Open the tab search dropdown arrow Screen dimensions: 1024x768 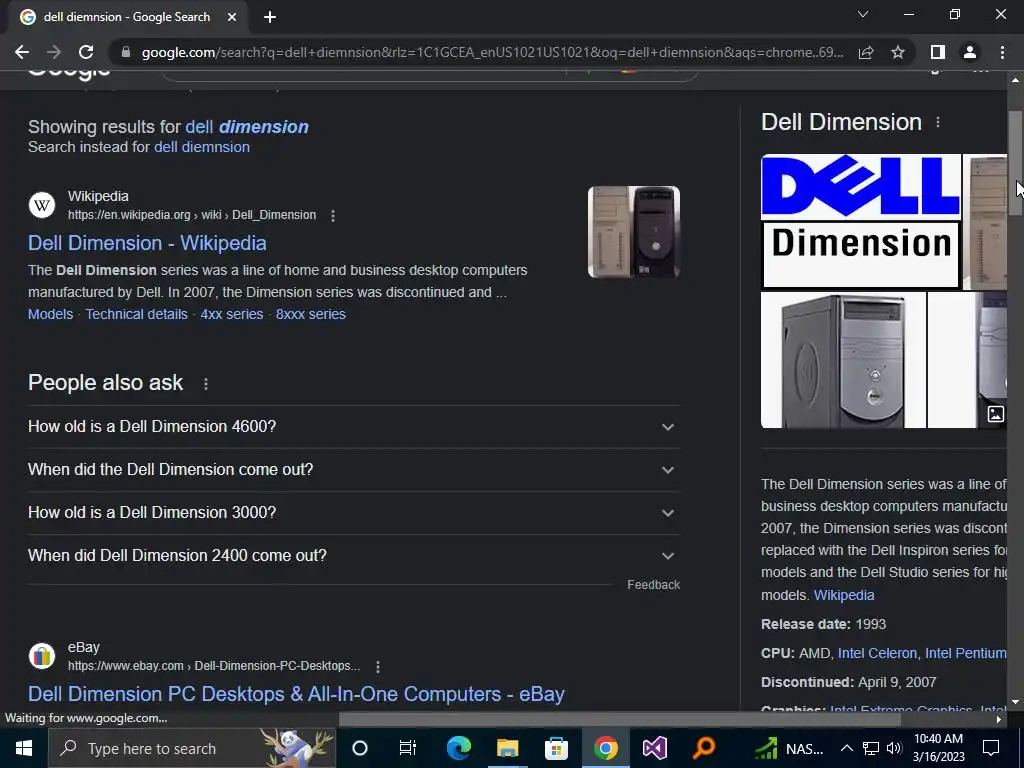coord(863,14)
